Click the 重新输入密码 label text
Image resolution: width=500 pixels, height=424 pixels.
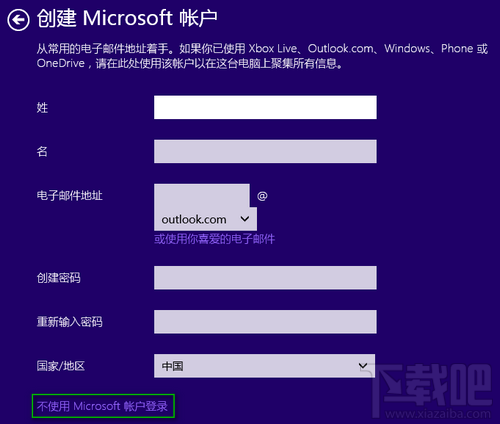(69, 322)
